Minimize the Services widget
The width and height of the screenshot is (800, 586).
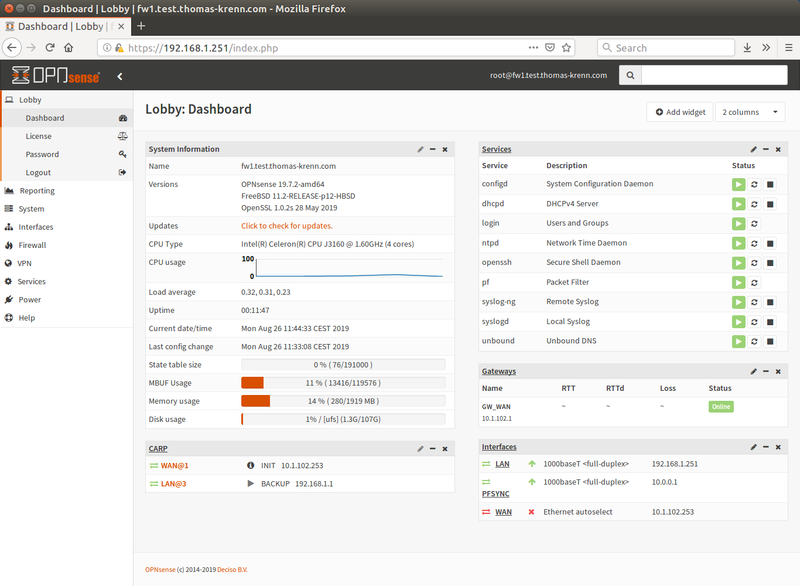[x=766, y=149]
